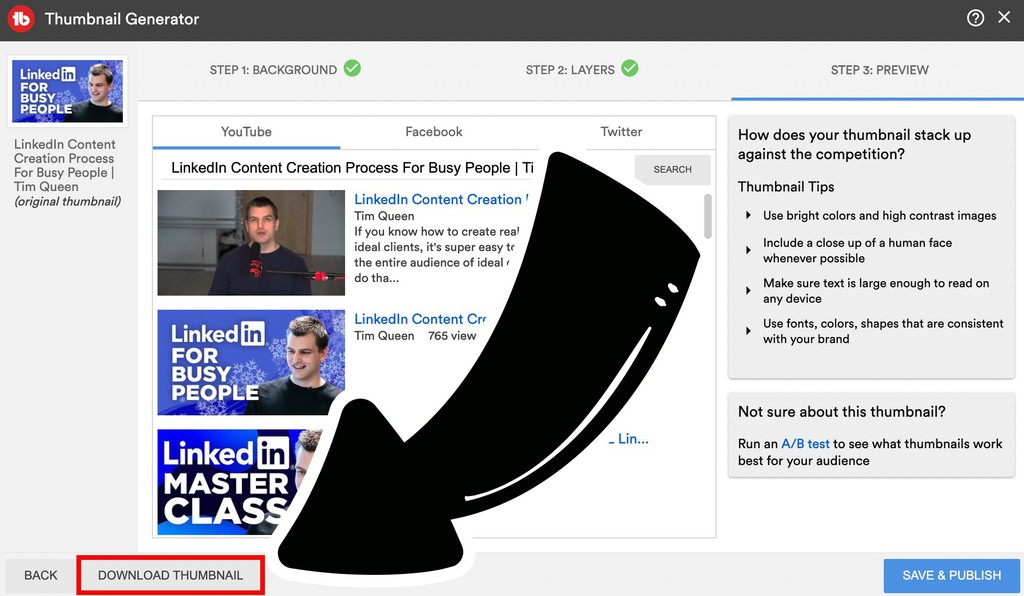Click the BACK button

click(40, 575)
